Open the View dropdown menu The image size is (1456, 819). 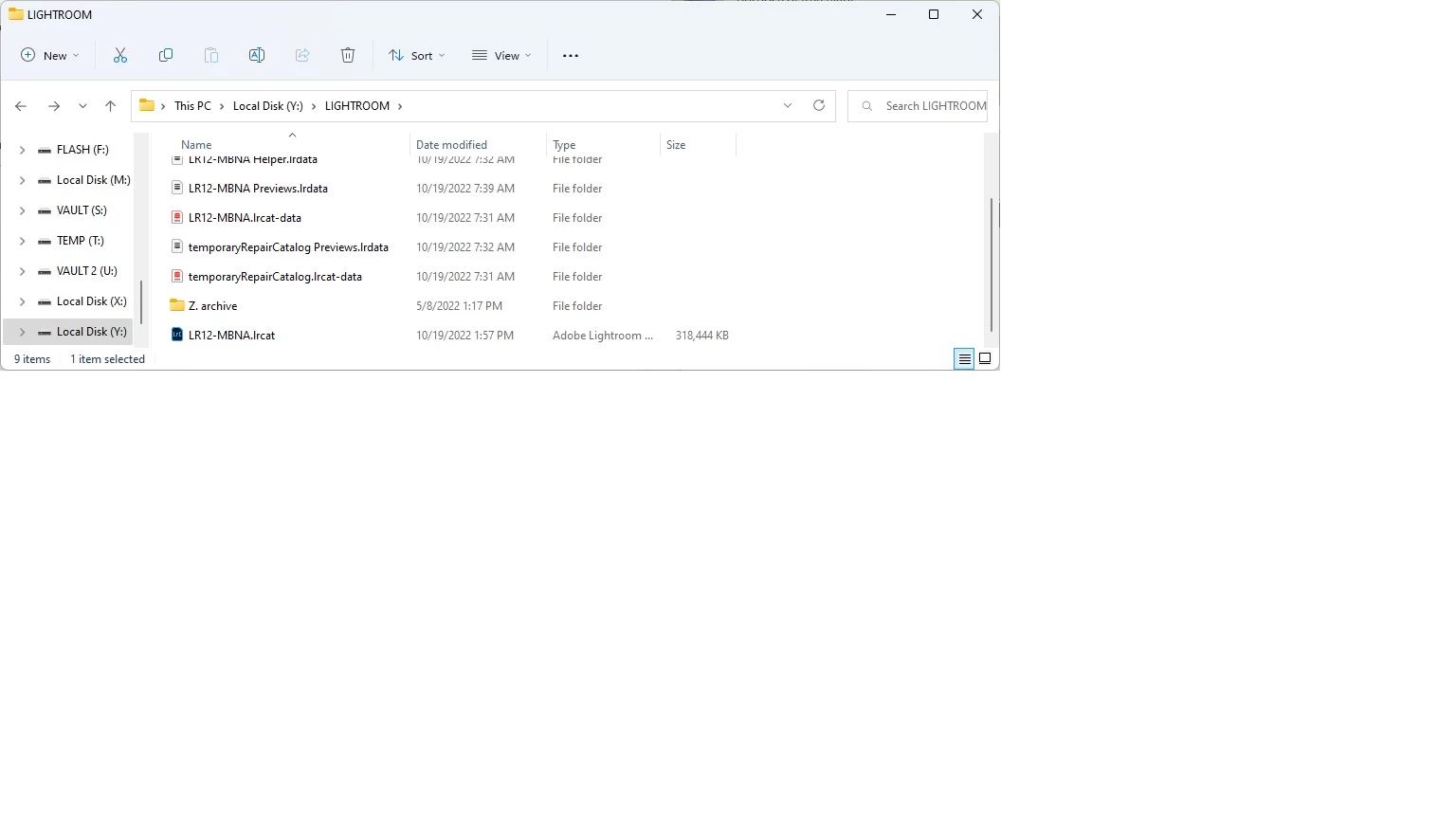[501, 56]
